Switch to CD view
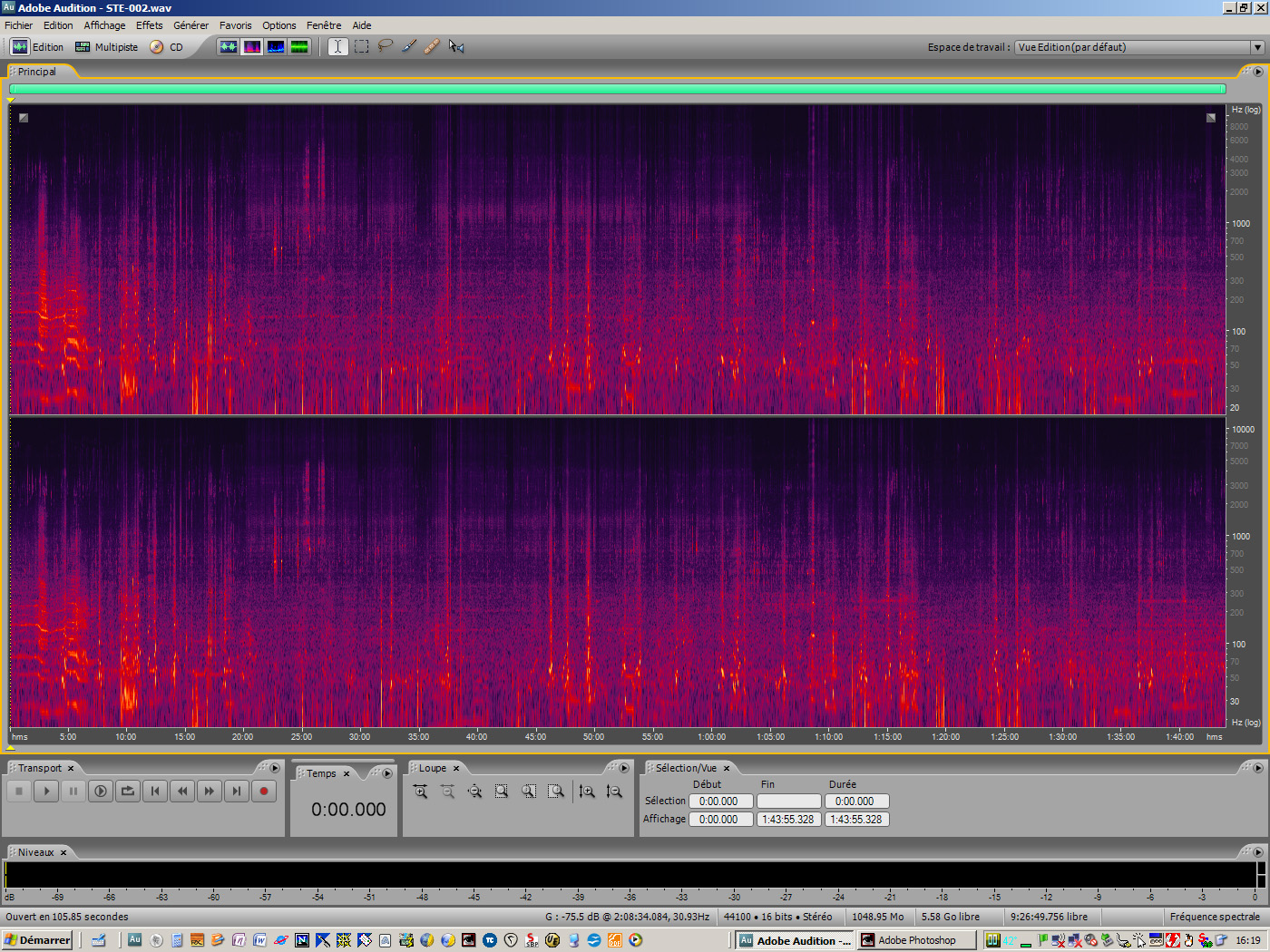The image size is (1270, 952). [x=167, y=47]
